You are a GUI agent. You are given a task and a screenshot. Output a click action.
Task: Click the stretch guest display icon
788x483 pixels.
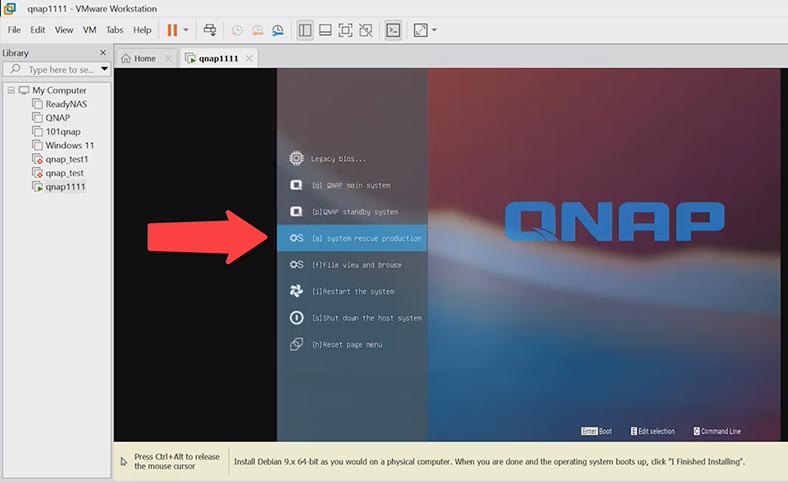click(x=421, y=30)
